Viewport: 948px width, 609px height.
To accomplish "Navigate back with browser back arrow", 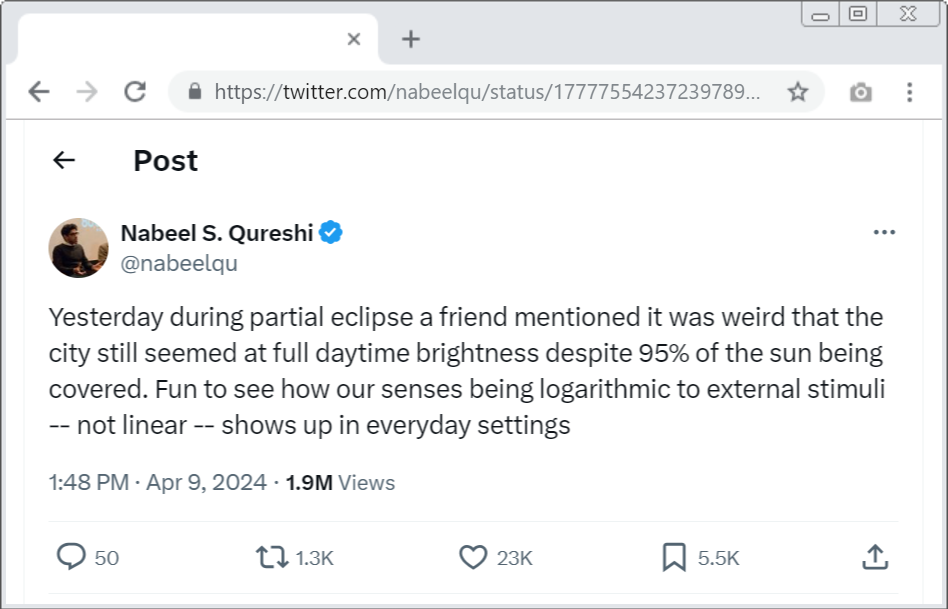I will [x=39, y=92].
